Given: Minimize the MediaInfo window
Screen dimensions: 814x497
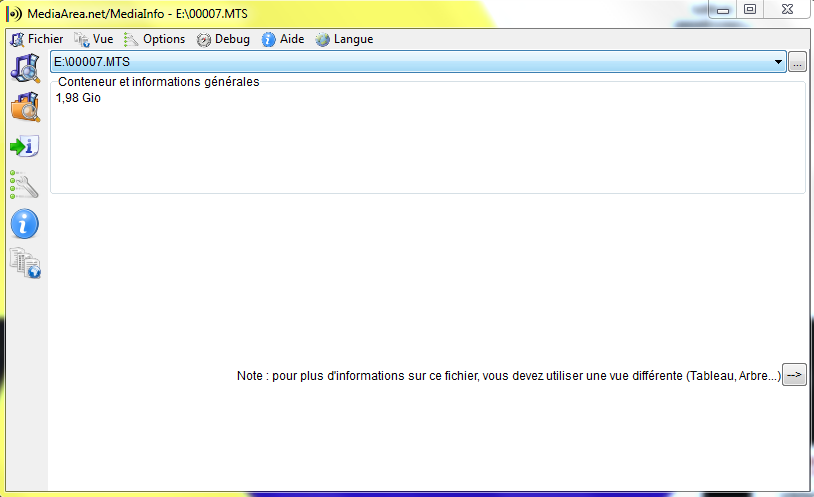Looking at the screenshot, I should click(723, 10).
